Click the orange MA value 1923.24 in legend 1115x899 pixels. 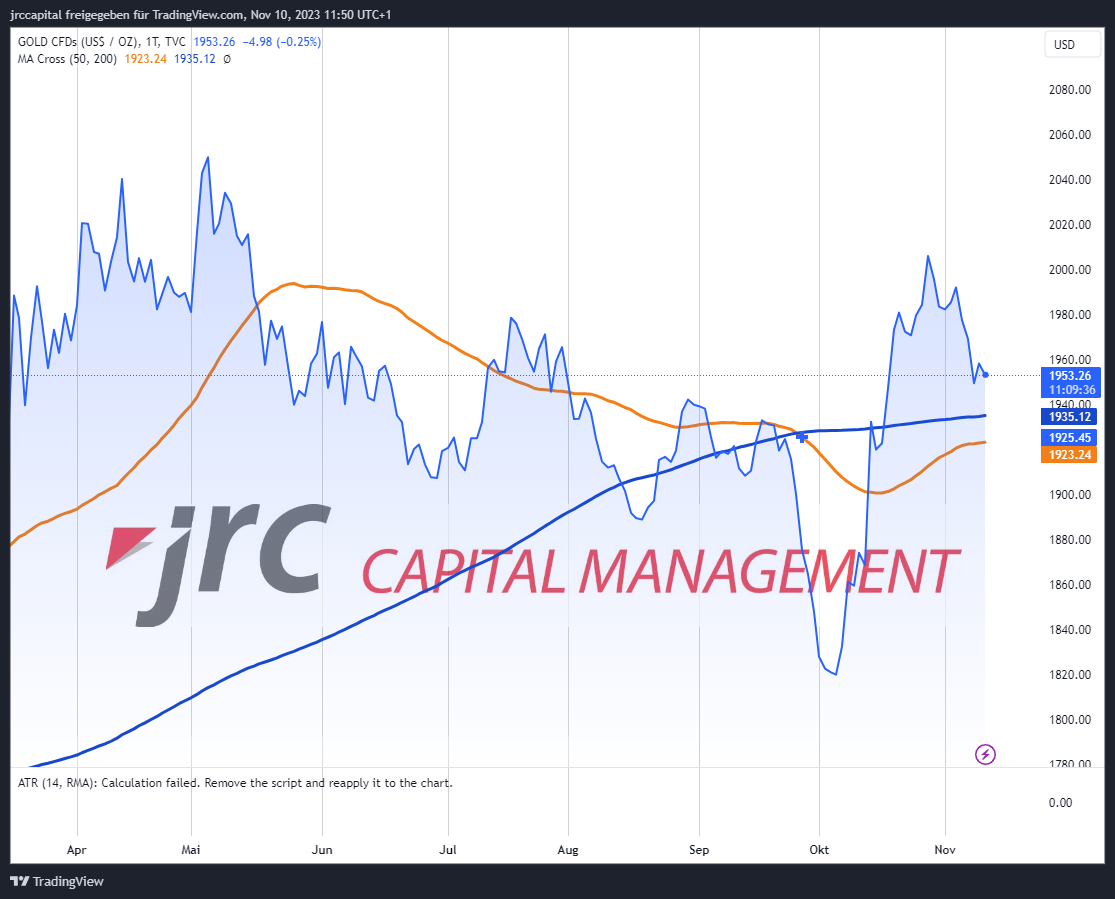point(146,59)
